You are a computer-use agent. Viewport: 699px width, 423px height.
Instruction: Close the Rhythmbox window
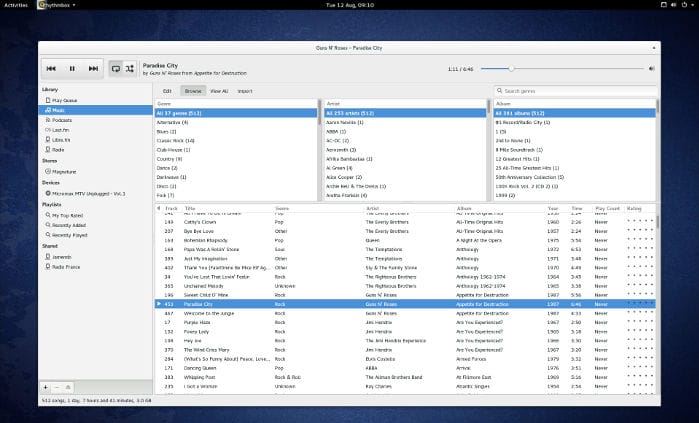click(654, 48)
